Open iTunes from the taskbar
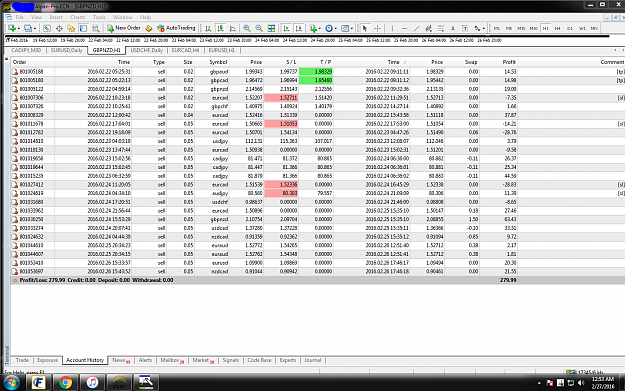 (x=92, y=383)
